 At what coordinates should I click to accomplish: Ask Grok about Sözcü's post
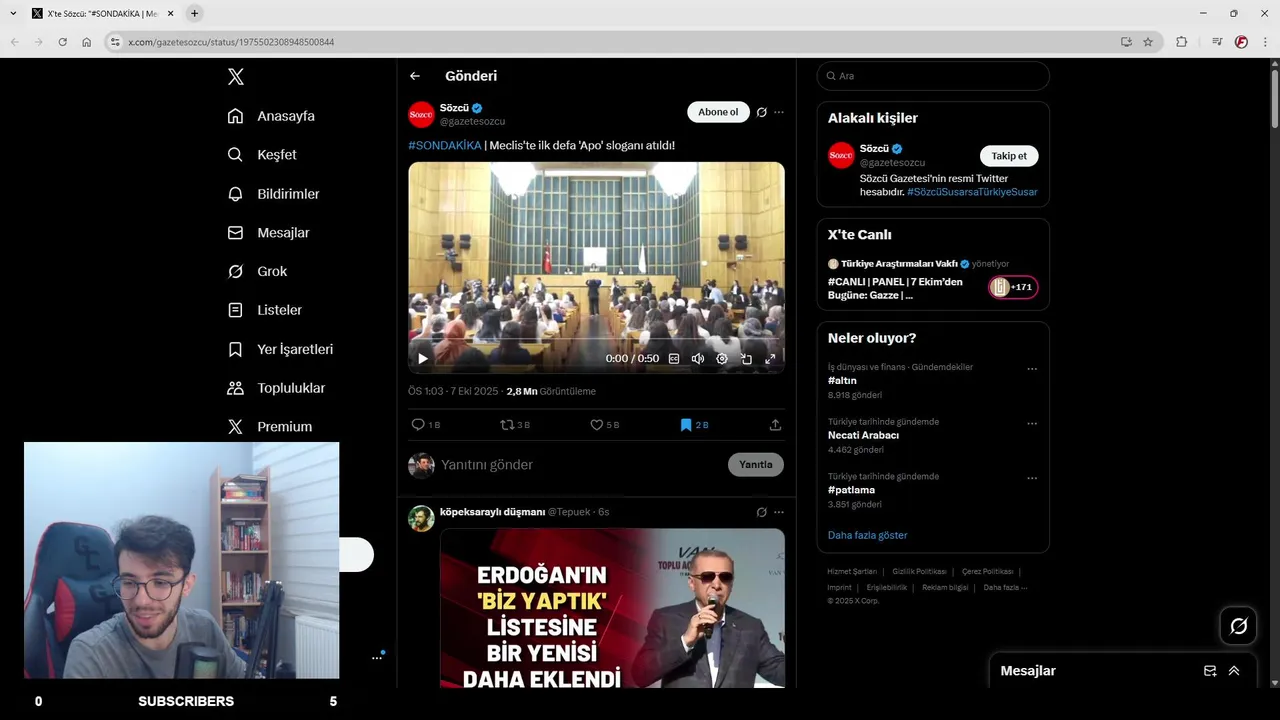click(x=761, y=112)
